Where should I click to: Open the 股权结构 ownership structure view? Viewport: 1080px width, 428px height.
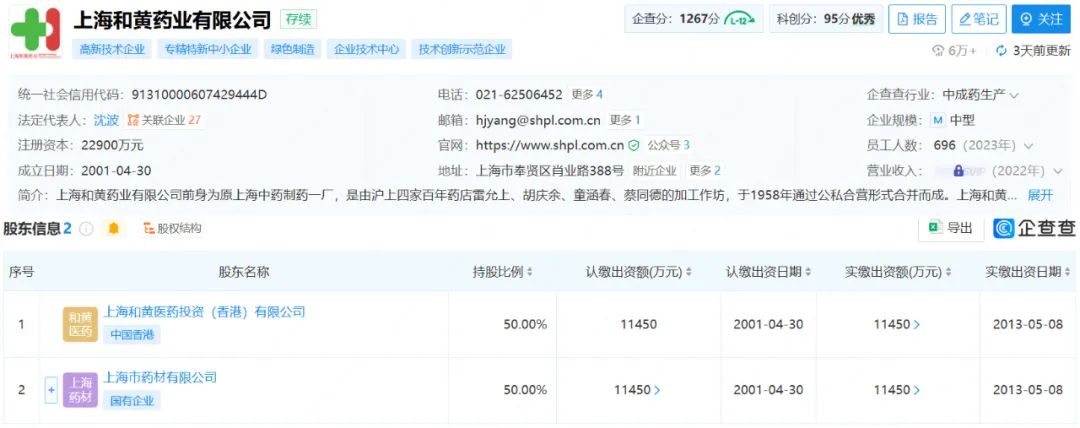pyautogui.click(x=172, y=229)
